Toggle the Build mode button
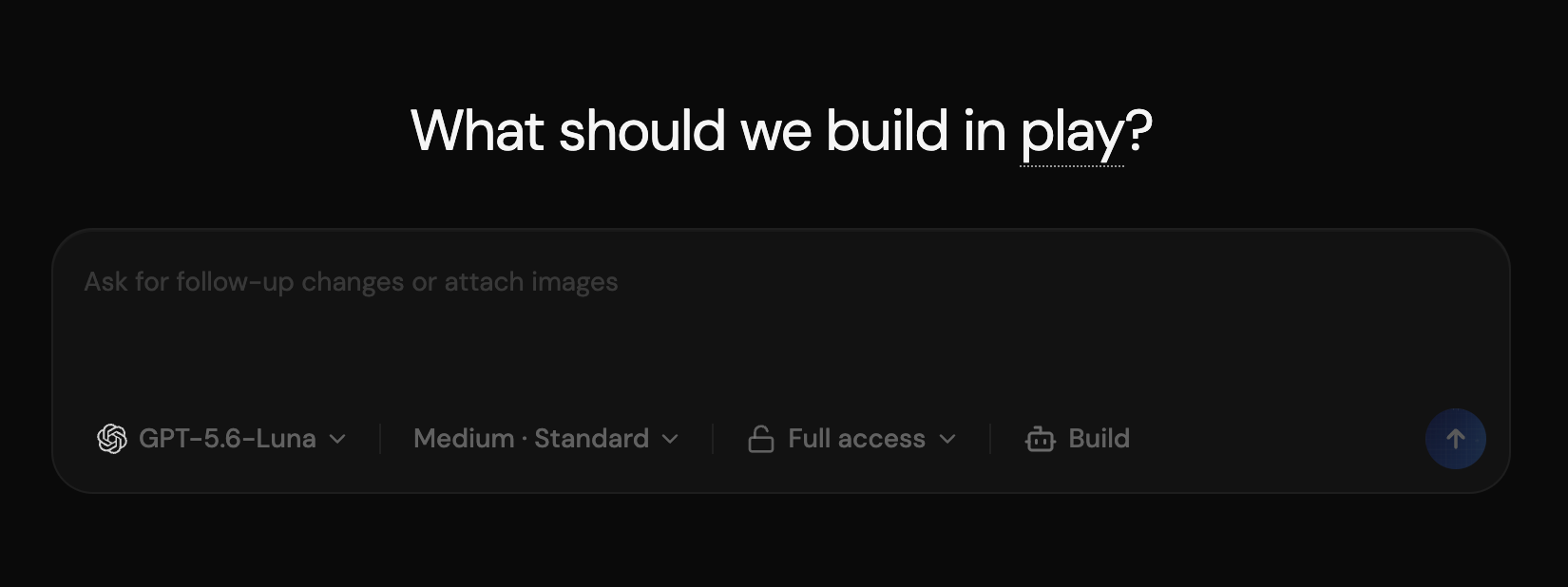 (x=1078, y=439)
